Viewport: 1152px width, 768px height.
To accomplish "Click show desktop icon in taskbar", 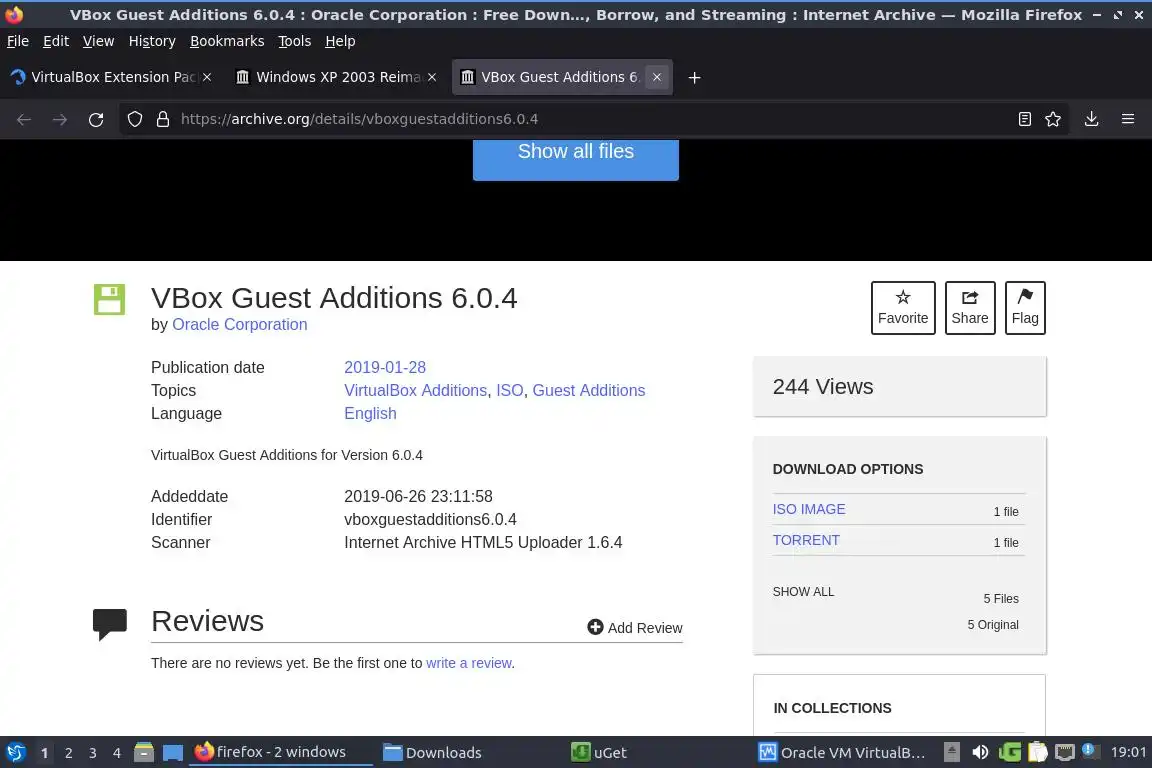I will (x=173, y=753).
